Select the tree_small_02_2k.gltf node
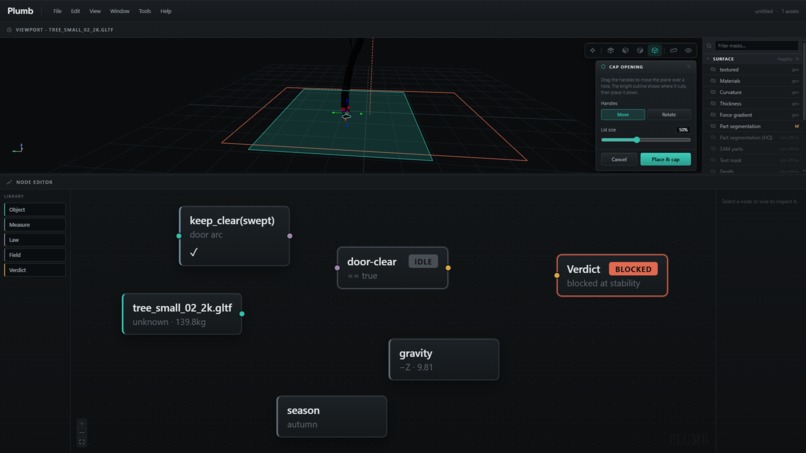This screenshot has height=453, width=806. click(182, 314)
